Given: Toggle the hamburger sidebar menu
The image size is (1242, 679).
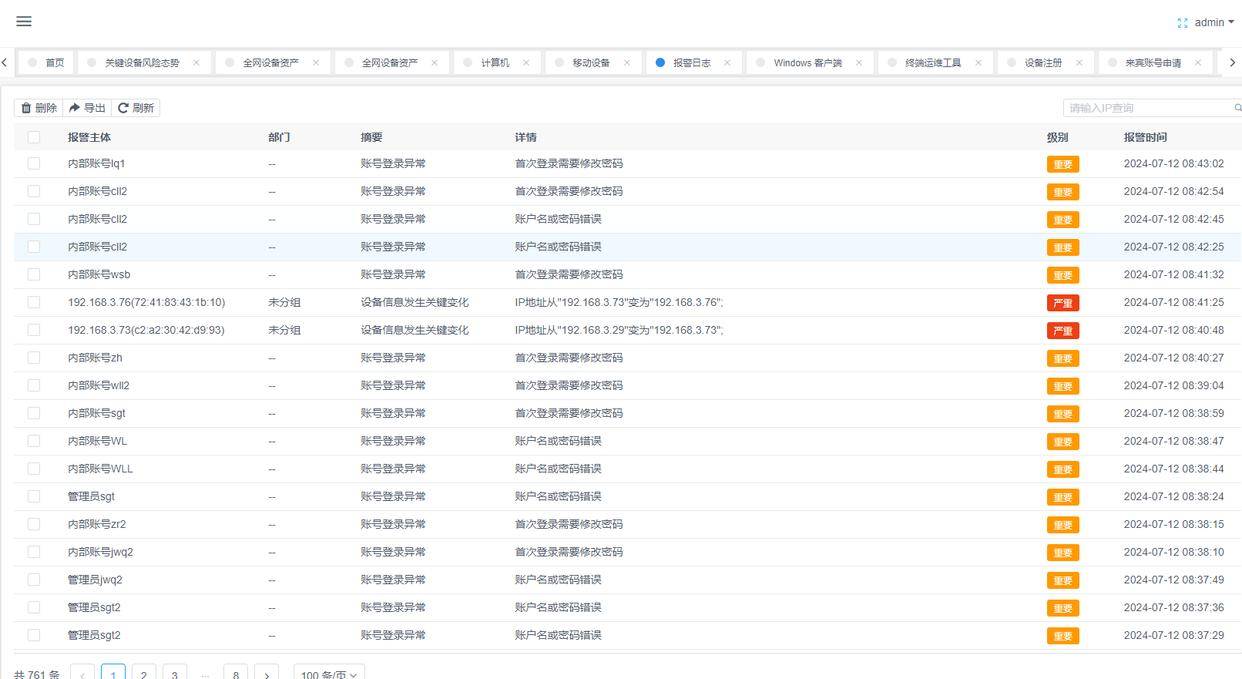Looking at the screenshot, I should tap(24, 21).
